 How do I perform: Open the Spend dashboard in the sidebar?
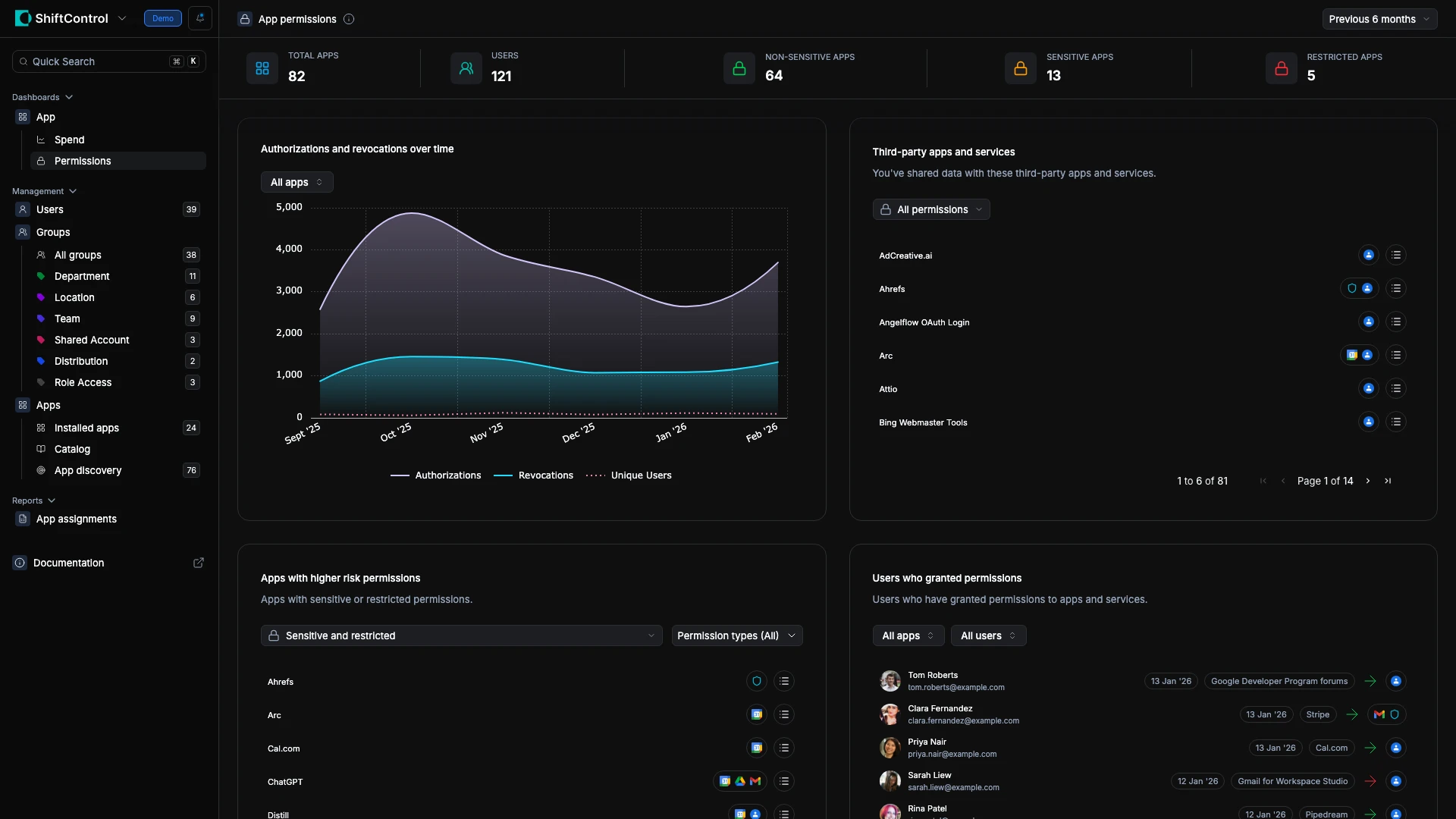tap(69, 140)
